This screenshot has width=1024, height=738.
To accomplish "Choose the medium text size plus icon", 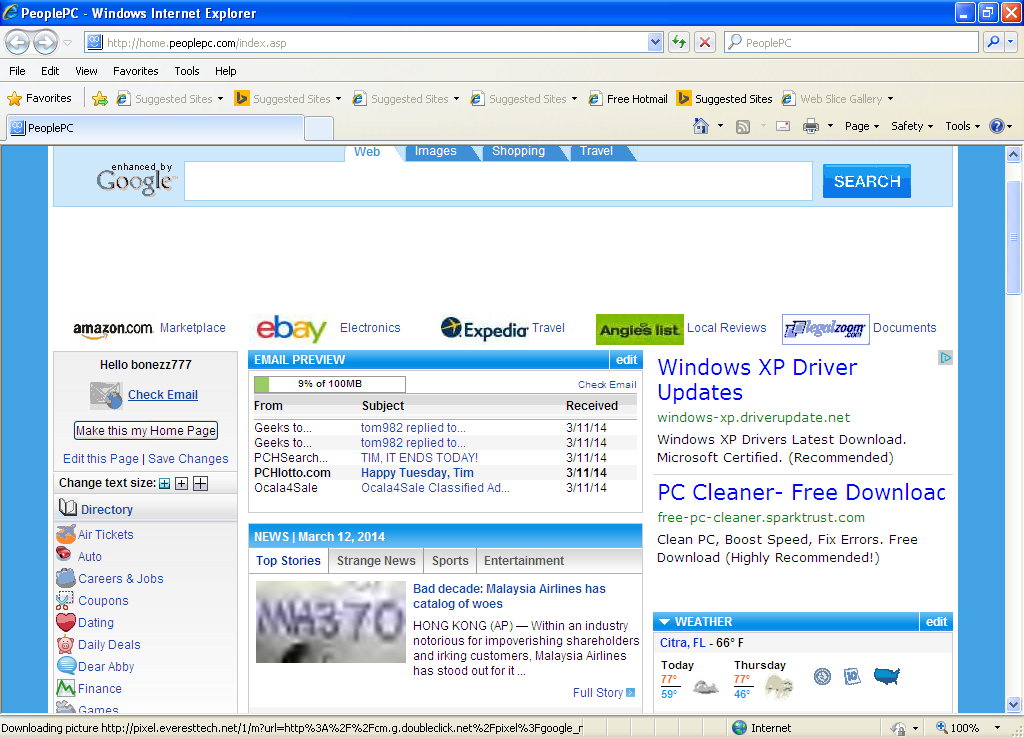I will [182, 483].
